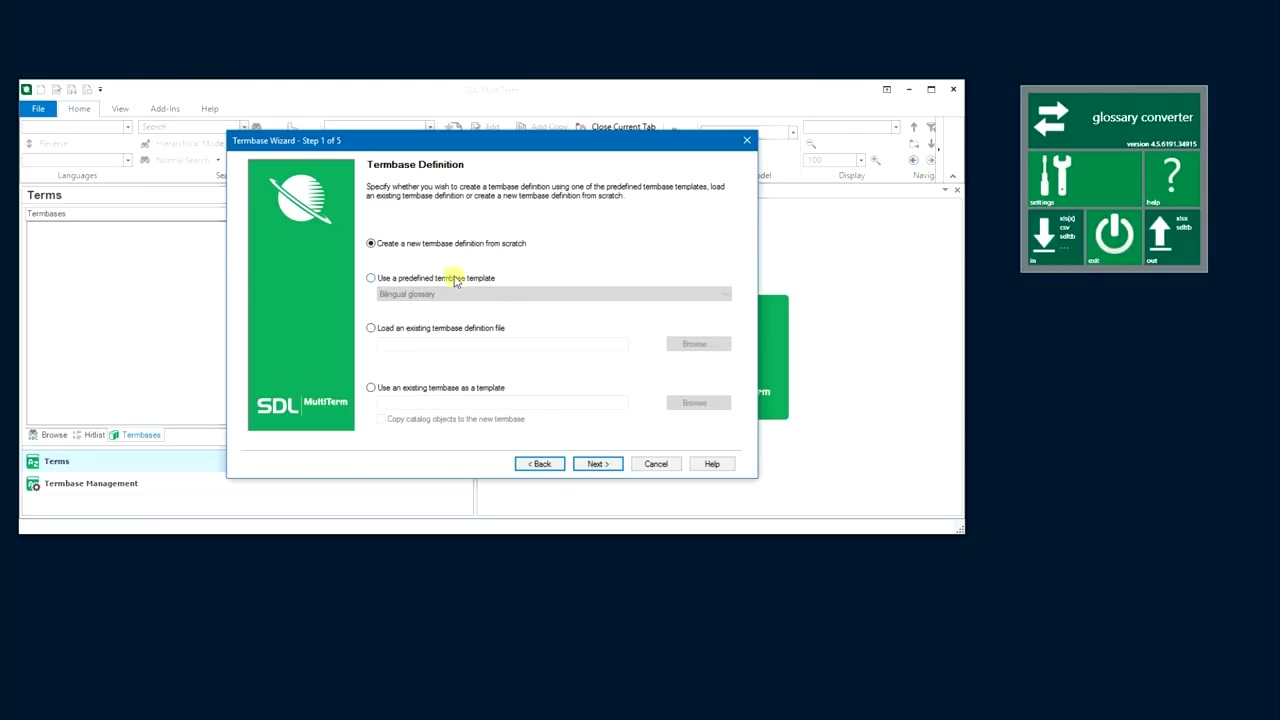Click the Search input field in ribbon
This screenshot has height=720, width=1280.
pos(187,127)
